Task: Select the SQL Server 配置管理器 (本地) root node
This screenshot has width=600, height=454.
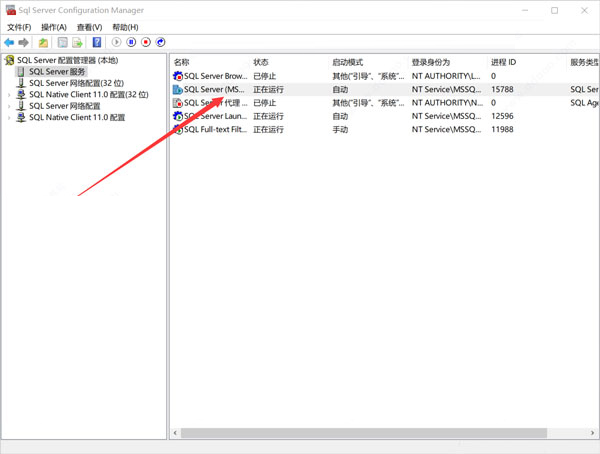Action: pyautogui.click(x=68, y=60)
